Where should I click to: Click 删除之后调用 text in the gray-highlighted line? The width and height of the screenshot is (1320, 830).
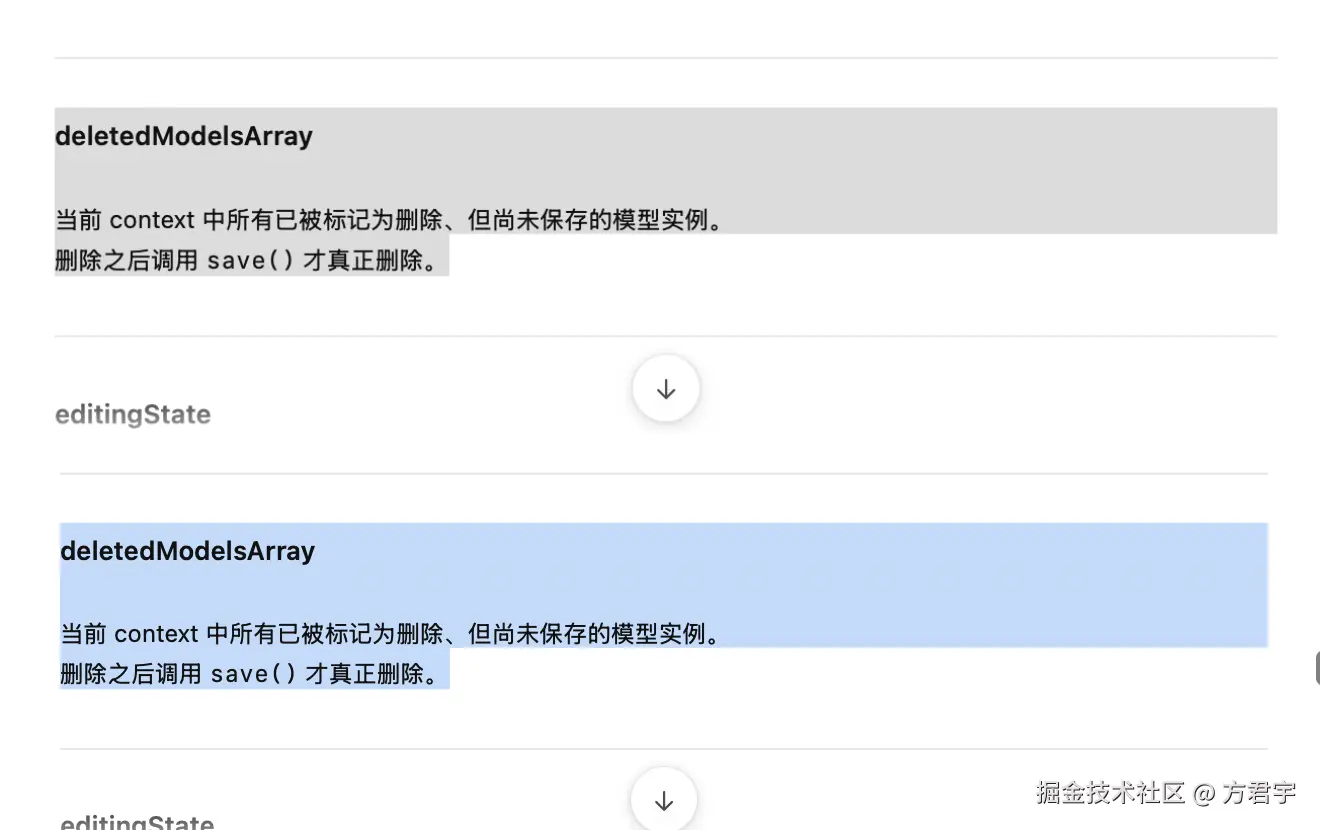coord(126,262)
